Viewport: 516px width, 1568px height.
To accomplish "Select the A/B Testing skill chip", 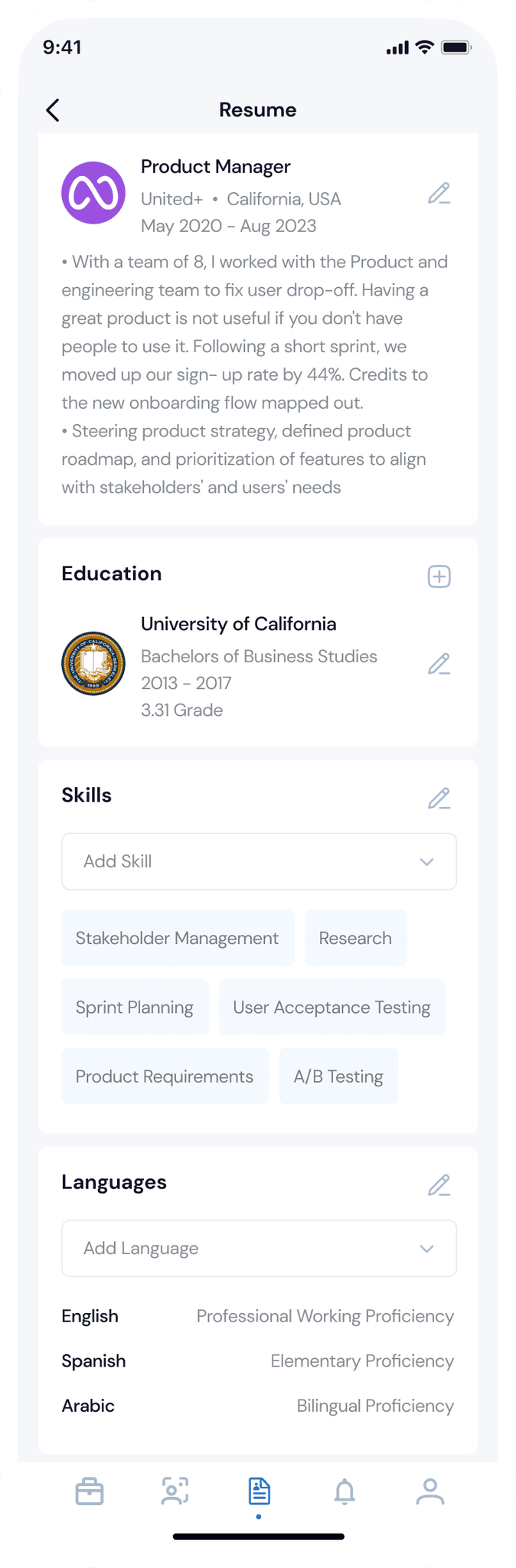I will point(338,1076).
